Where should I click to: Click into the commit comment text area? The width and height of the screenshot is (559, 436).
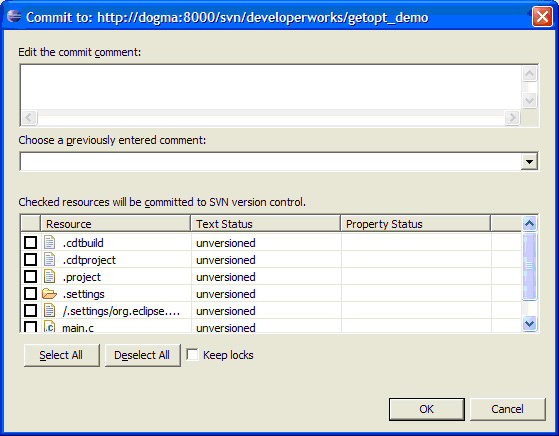271,87
